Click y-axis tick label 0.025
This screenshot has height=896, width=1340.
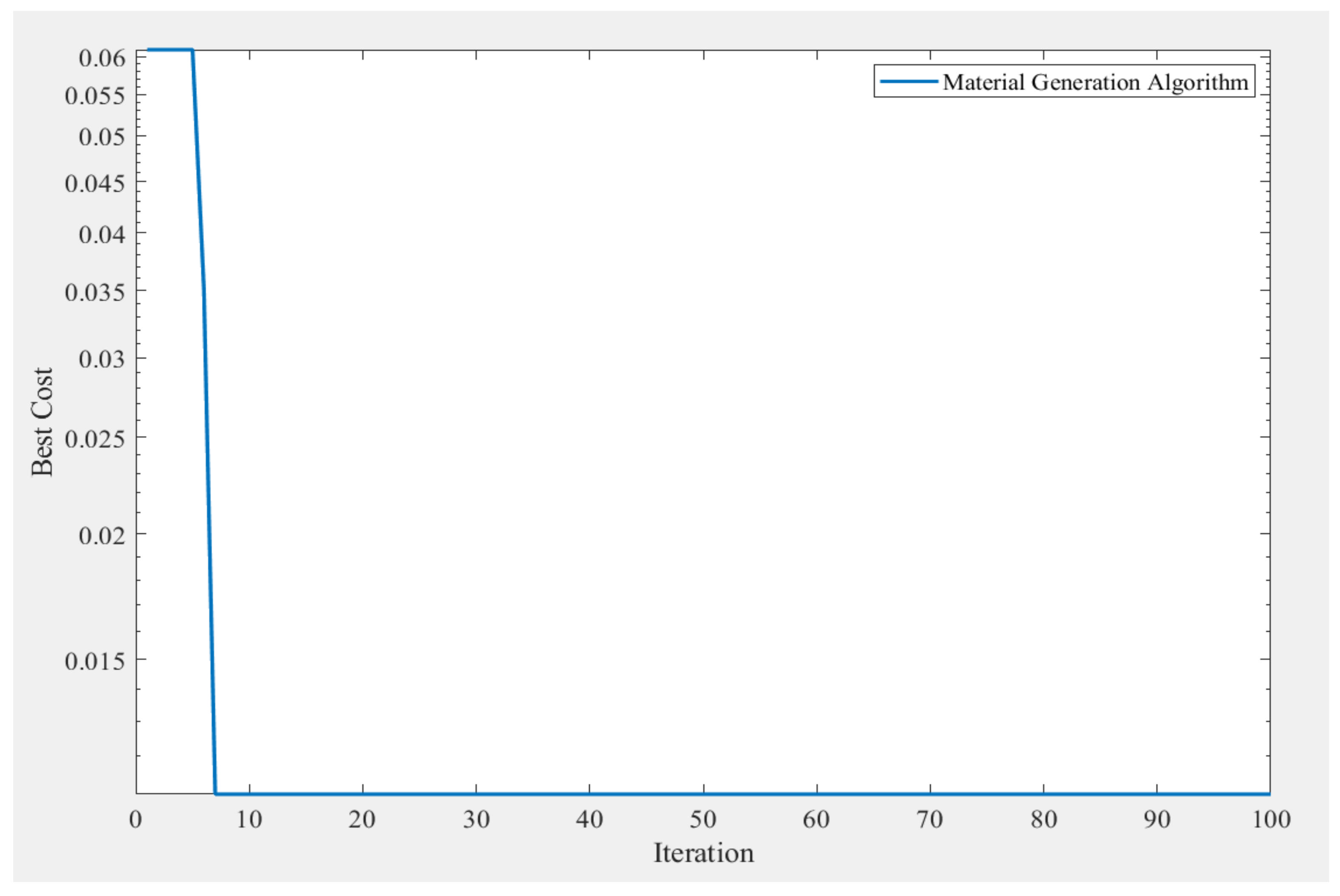[95, 439]
